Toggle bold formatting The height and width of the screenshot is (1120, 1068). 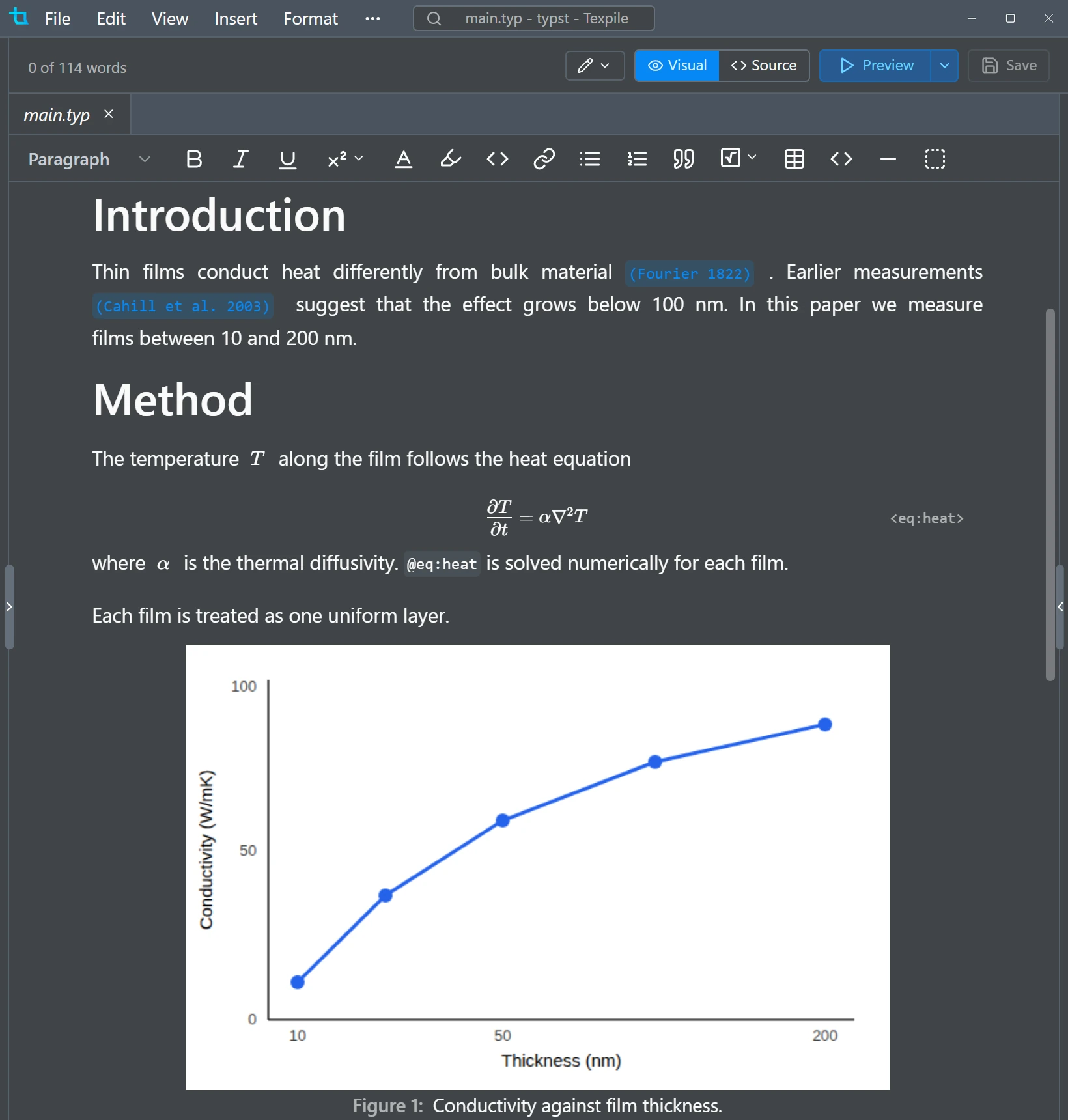click(x=193, y=159)
